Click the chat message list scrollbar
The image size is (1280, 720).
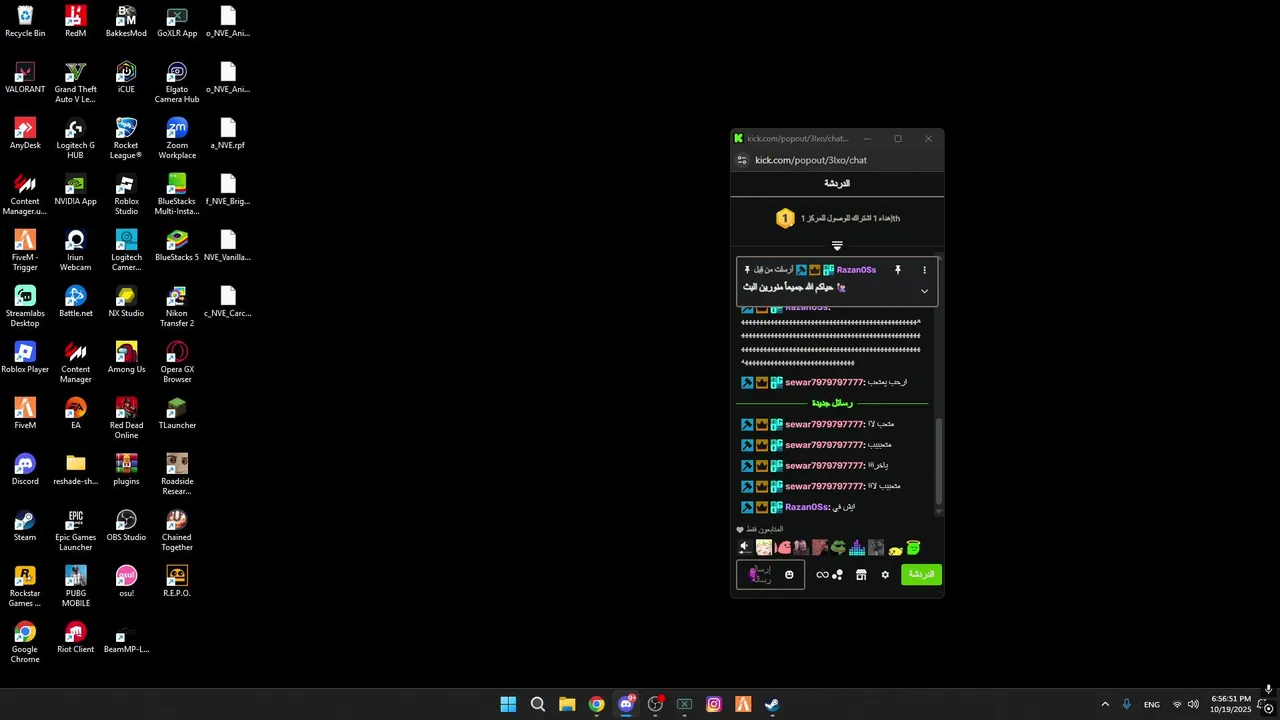[938, 461]
